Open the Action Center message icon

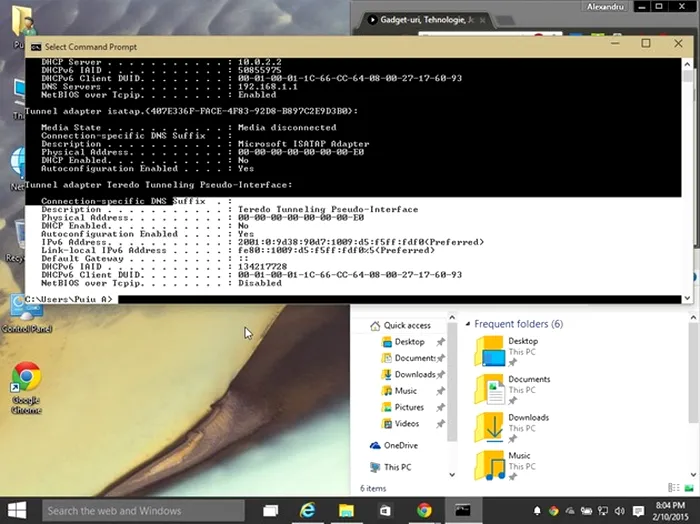638,511
